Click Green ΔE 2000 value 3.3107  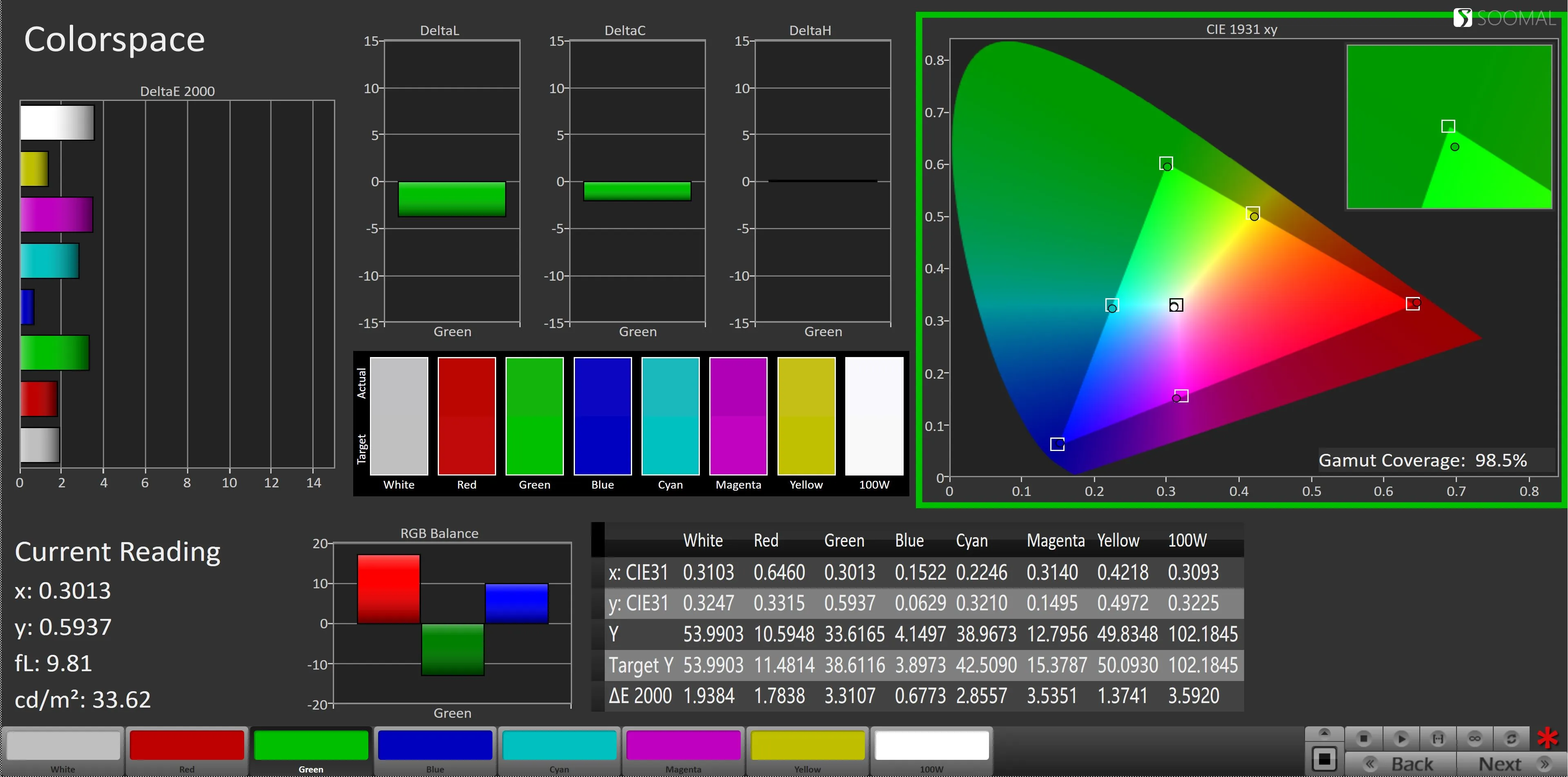pyautogui.click(x=849, y=695)
